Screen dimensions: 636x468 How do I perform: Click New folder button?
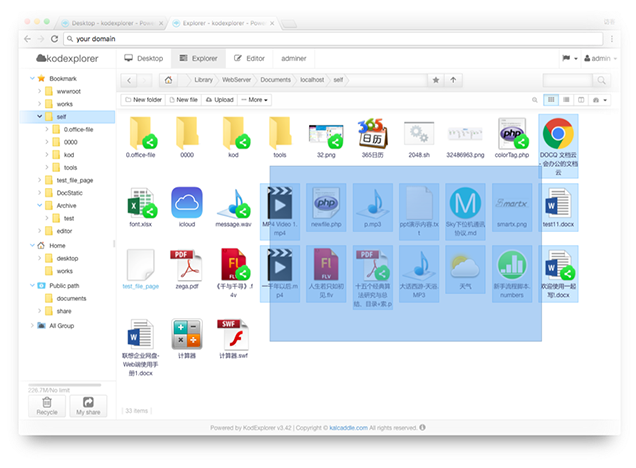point(143,100)
